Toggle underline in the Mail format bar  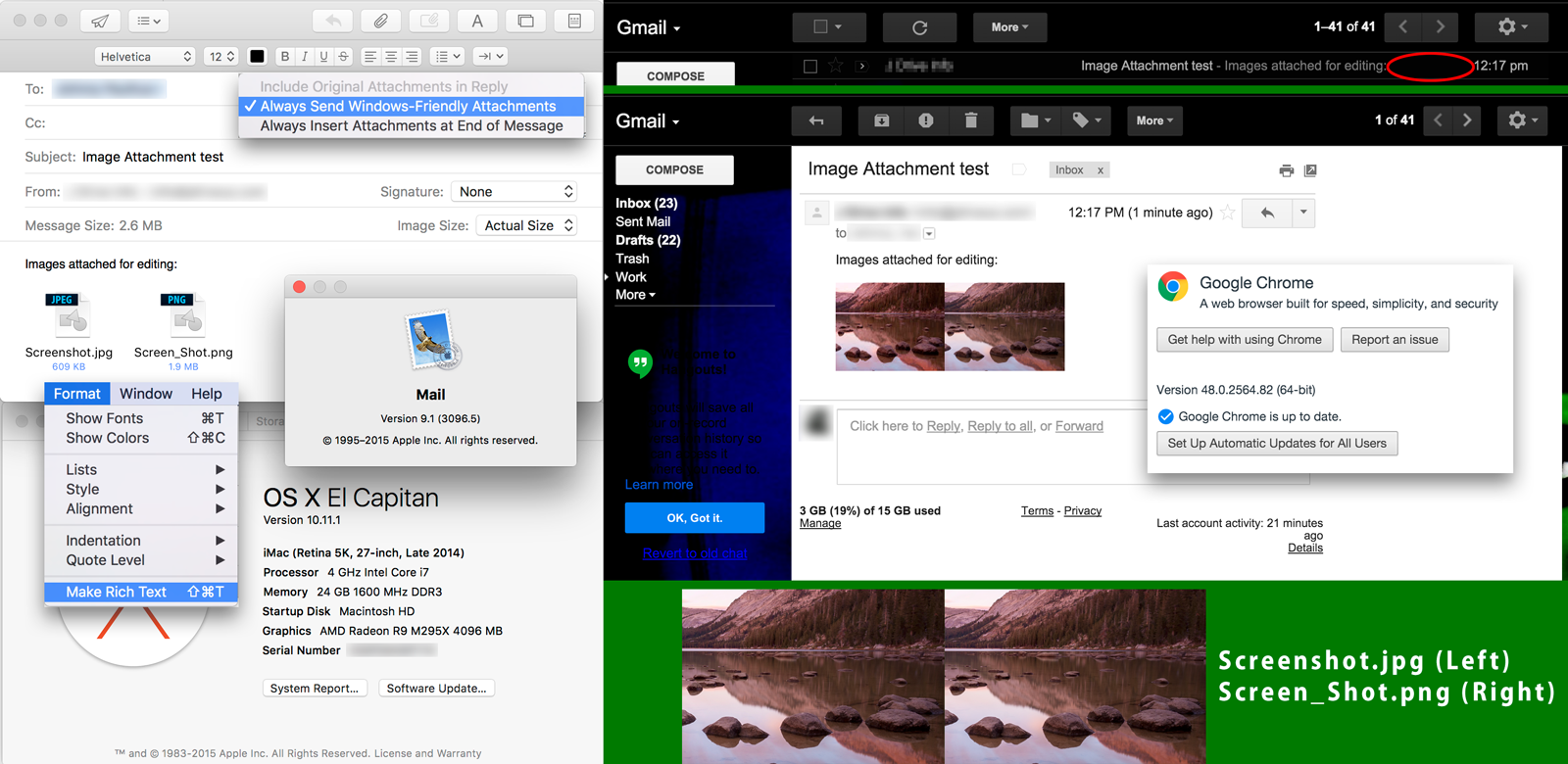pos(323,57)
